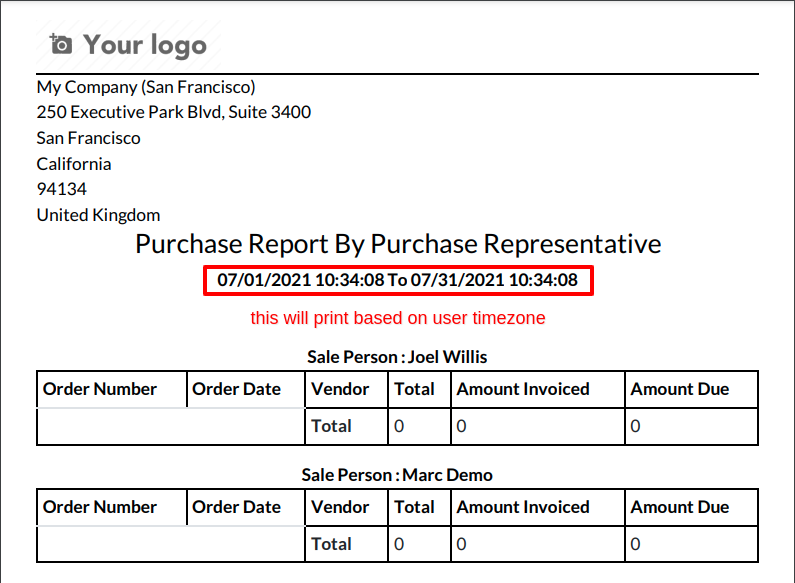Viewport: 795px width, 583px height.
Task: Click the United Kingdom country line
Action: click(98, 215)
